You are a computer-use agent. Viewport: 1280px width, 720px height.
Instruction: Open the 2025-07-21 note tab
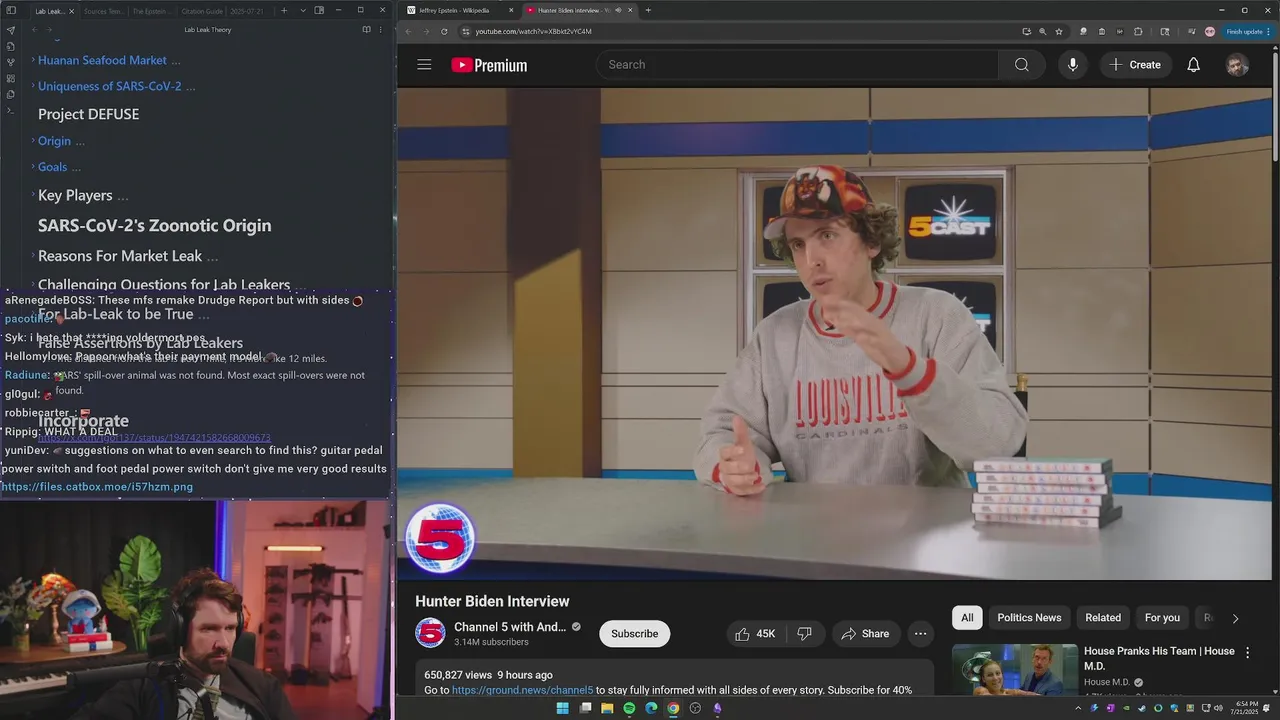(x=246, y=11)
